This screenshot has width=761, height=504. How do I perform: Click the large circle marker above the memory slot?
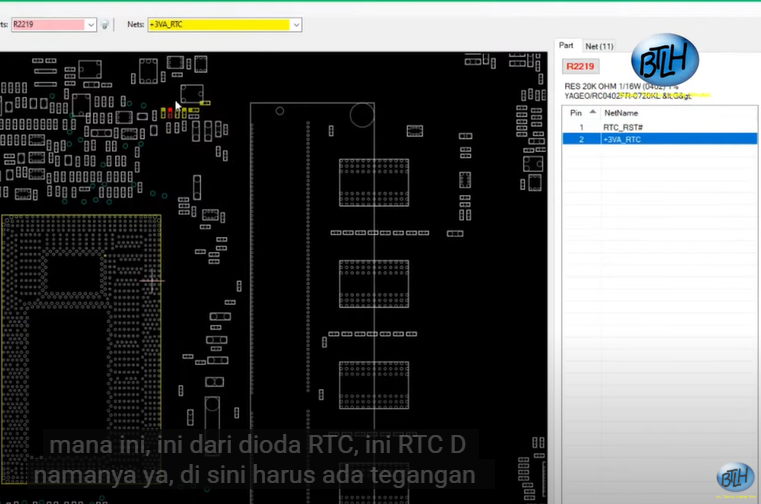361,114
